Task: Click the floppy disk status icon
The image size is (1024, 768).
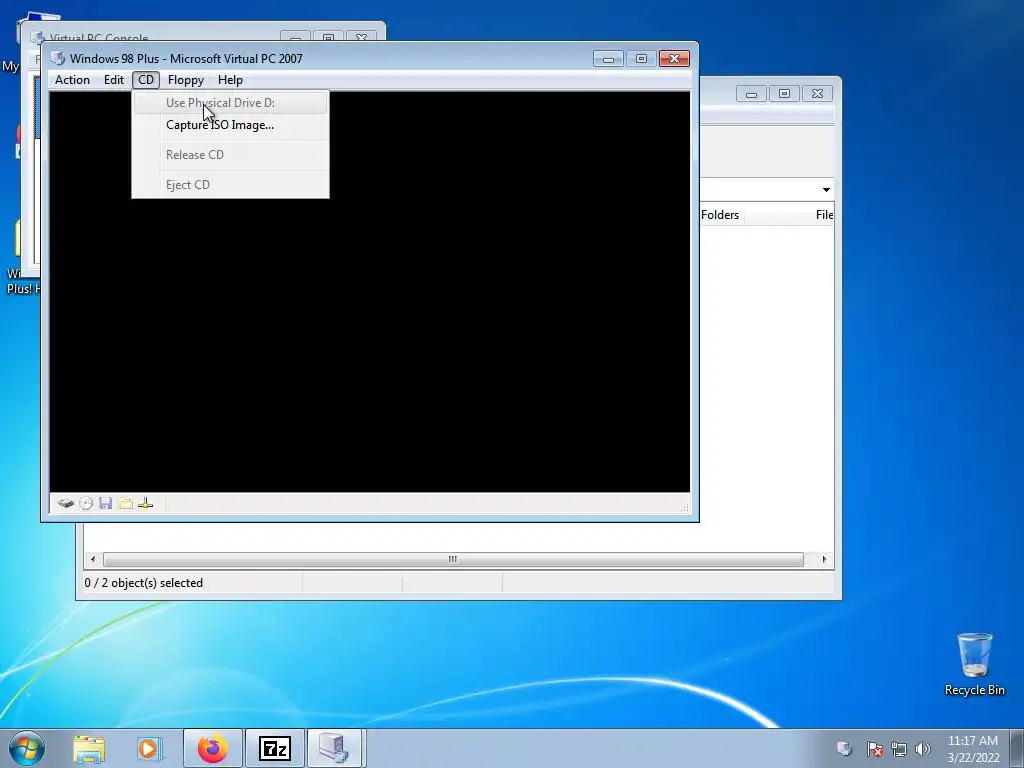Action: [106, 504]
